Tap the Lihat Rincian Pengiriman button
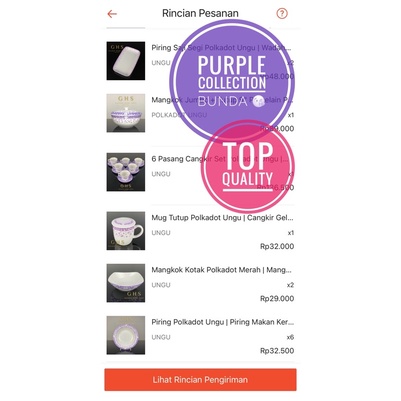 point(200,379)
